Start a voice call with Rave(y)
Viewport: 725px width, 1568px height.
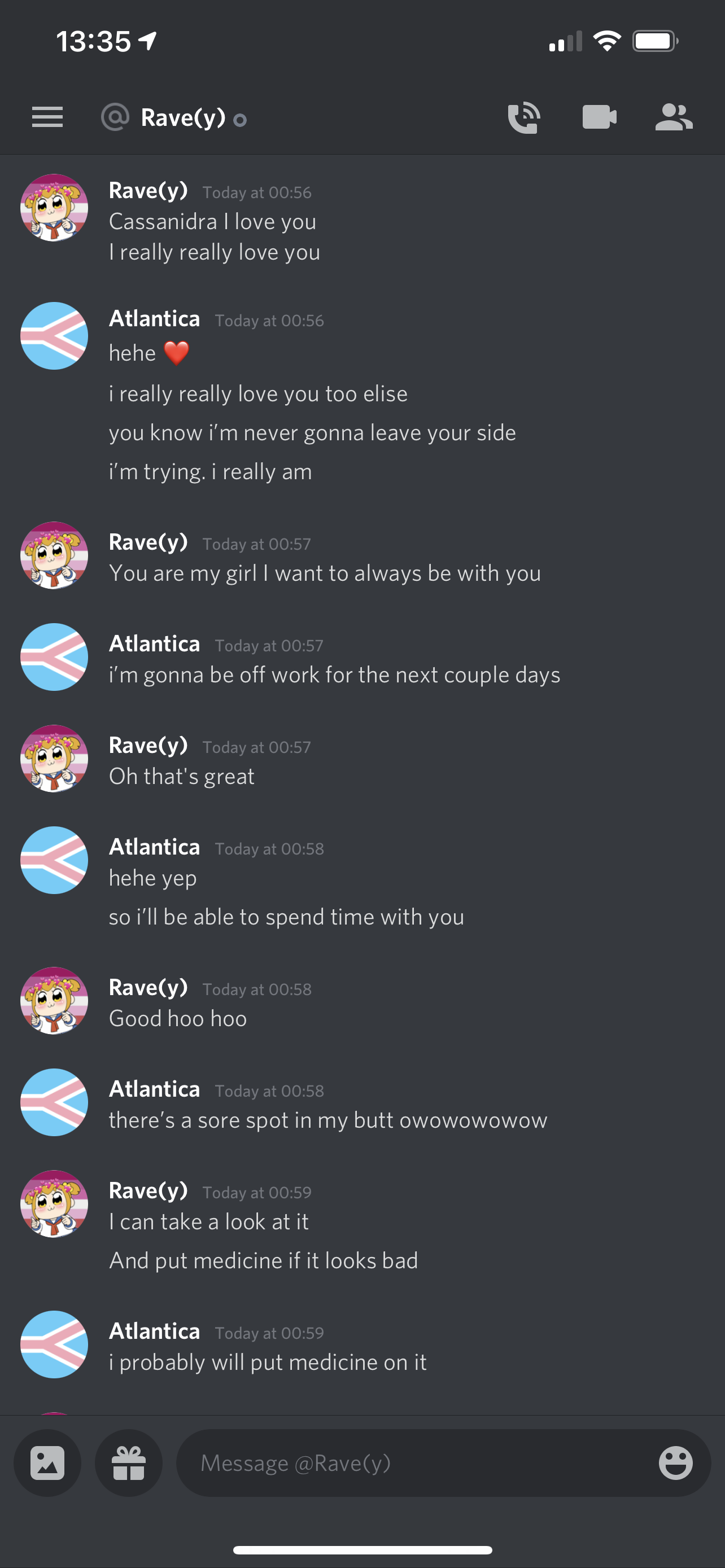point(524,117)
